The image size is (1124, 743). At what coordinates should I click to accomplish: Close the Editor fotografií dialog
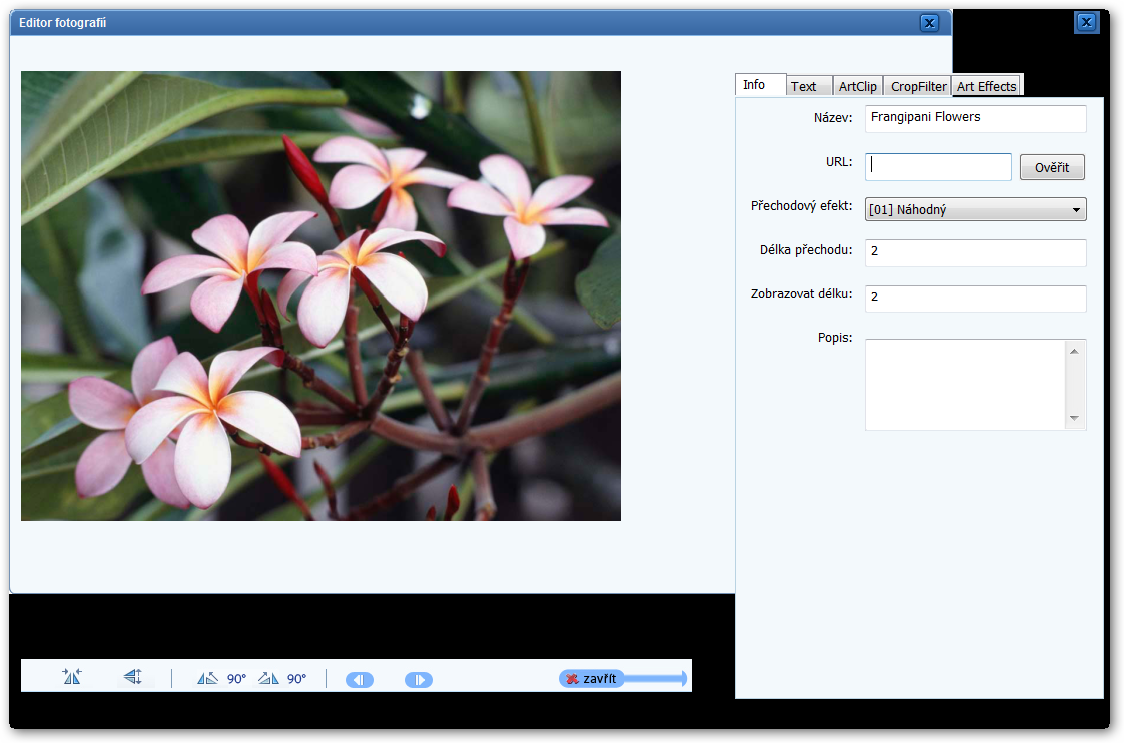(930, 23)
